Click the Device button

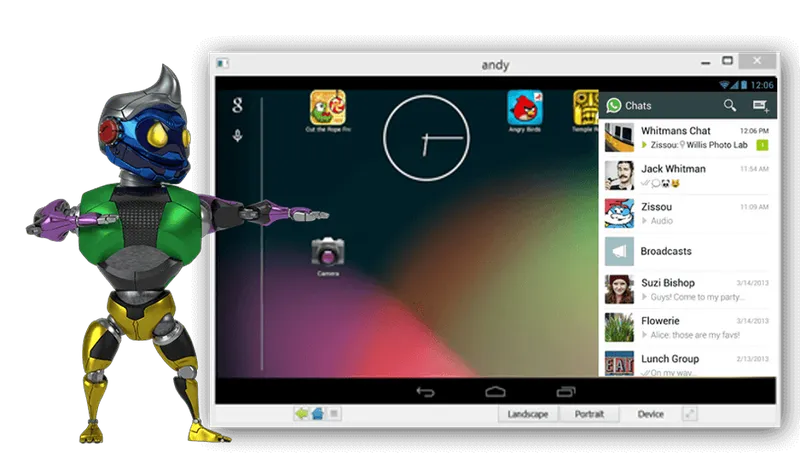[651, 414]
